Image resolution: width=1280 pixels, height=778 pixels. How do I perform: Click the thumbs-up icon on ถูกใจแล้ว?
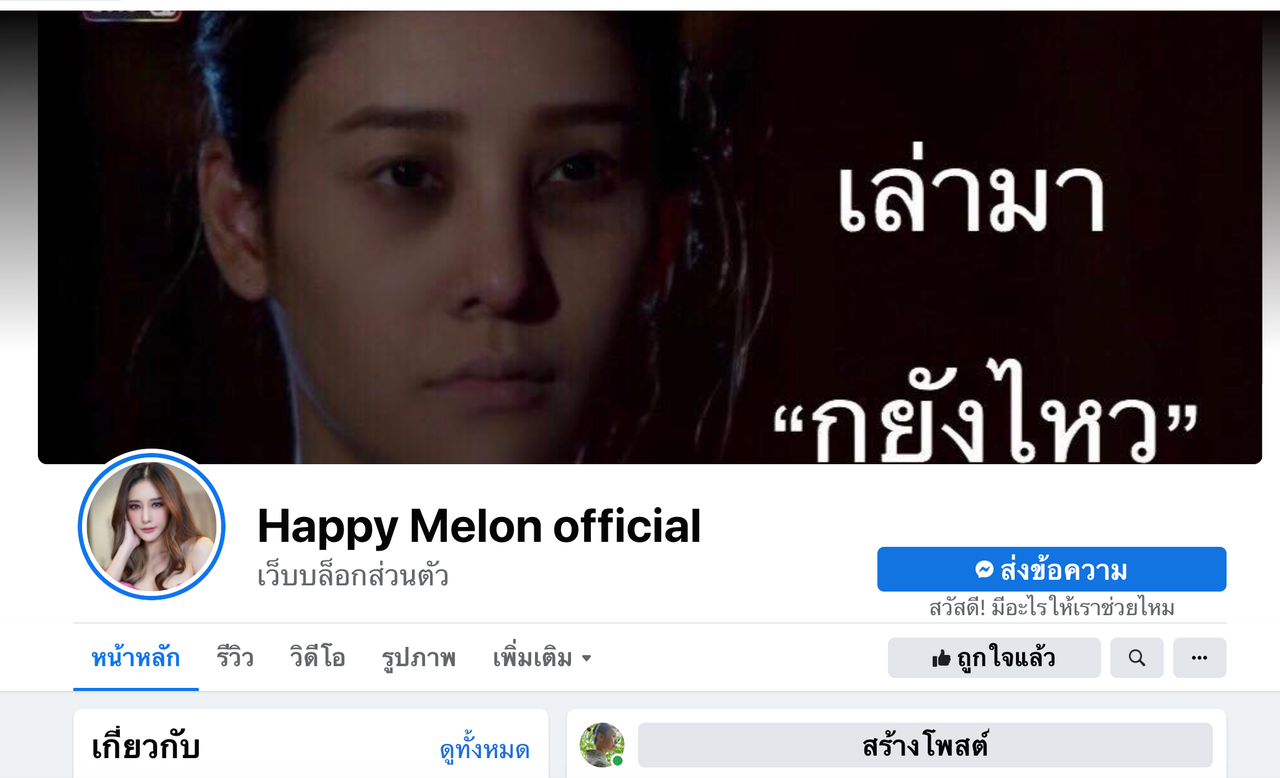point(940,658)
